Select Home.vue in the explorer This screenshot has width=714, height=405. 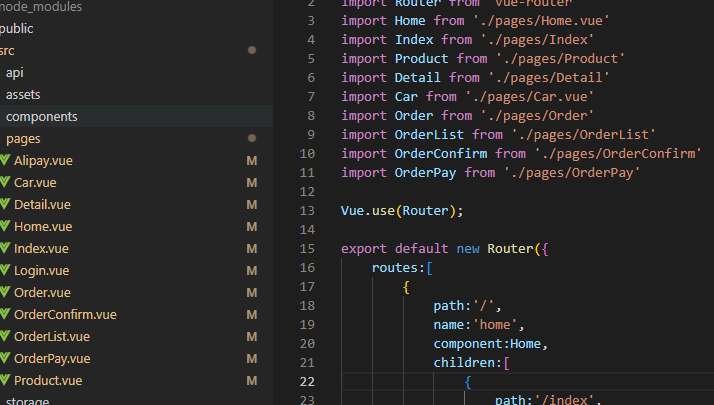pyautogui.click(x=43, y=226)
